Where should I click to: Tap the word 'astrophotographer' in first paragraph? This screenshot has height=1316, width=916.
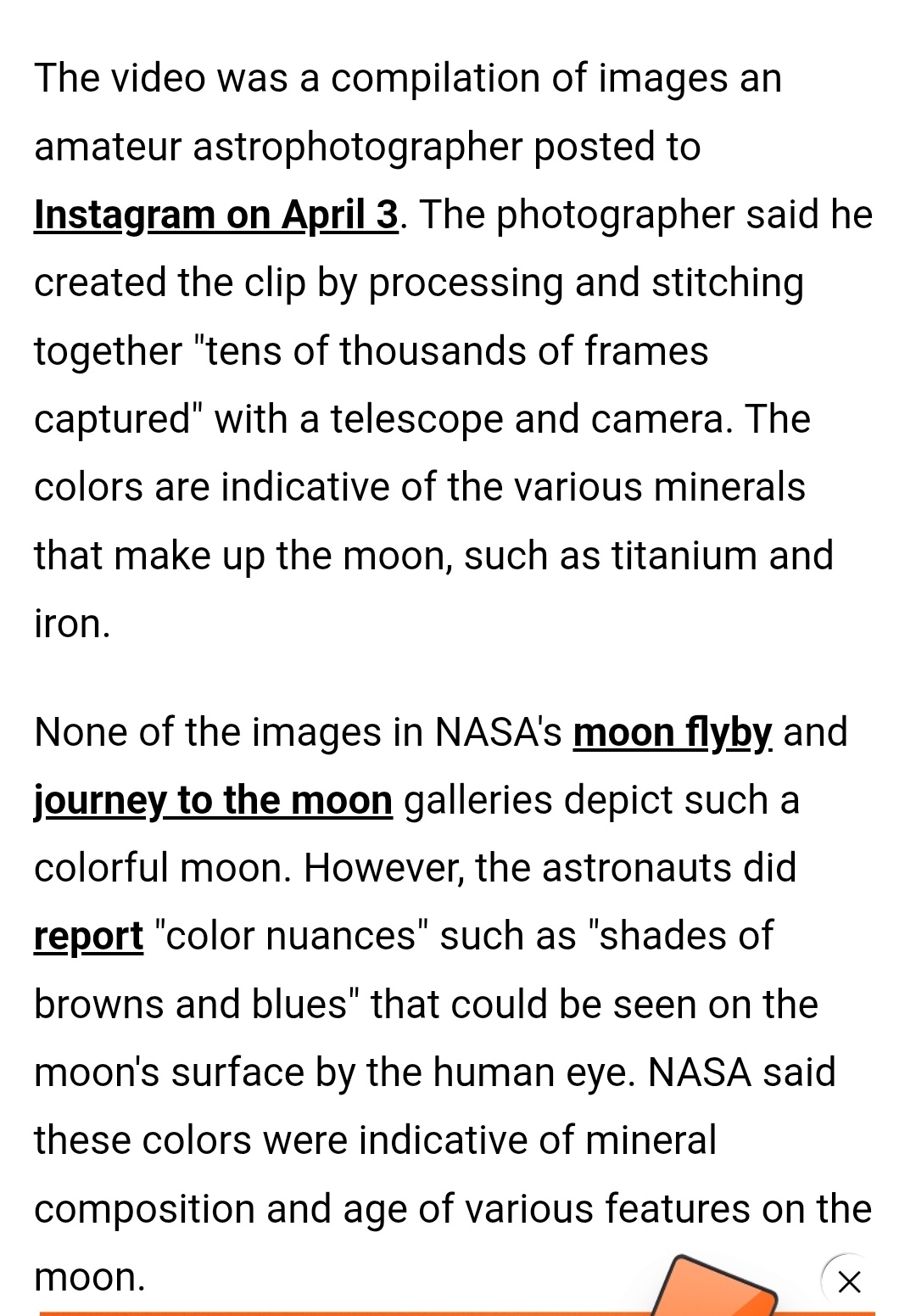358,148
